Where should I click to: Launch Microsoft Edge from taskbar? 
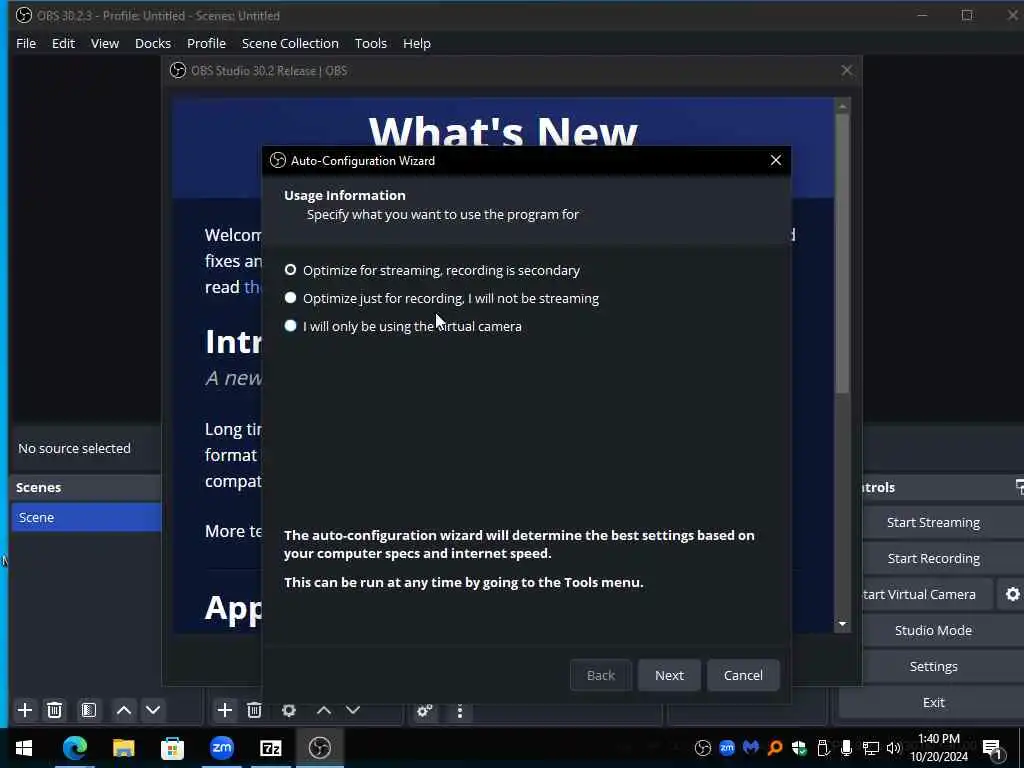[x=74, y=748]
